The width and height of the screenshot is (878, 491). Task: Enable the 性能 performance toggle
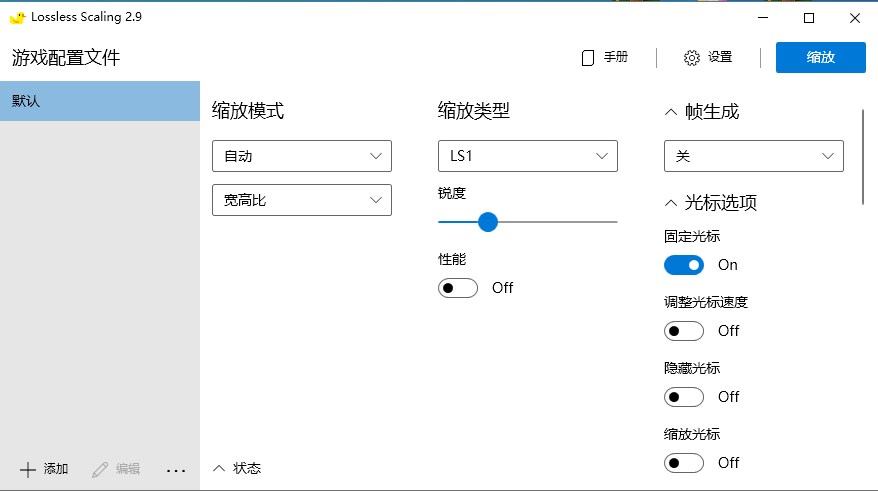click(458, 288)
